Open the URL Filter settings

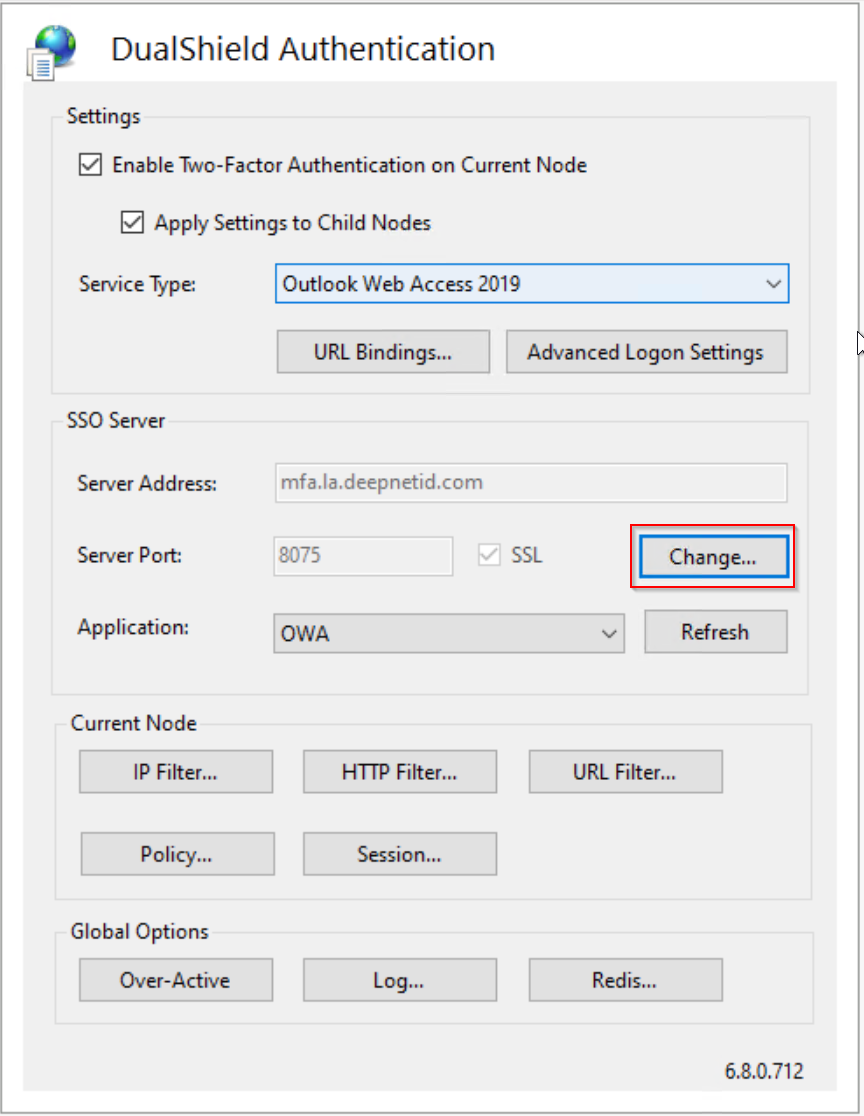[x=624, y=772]
